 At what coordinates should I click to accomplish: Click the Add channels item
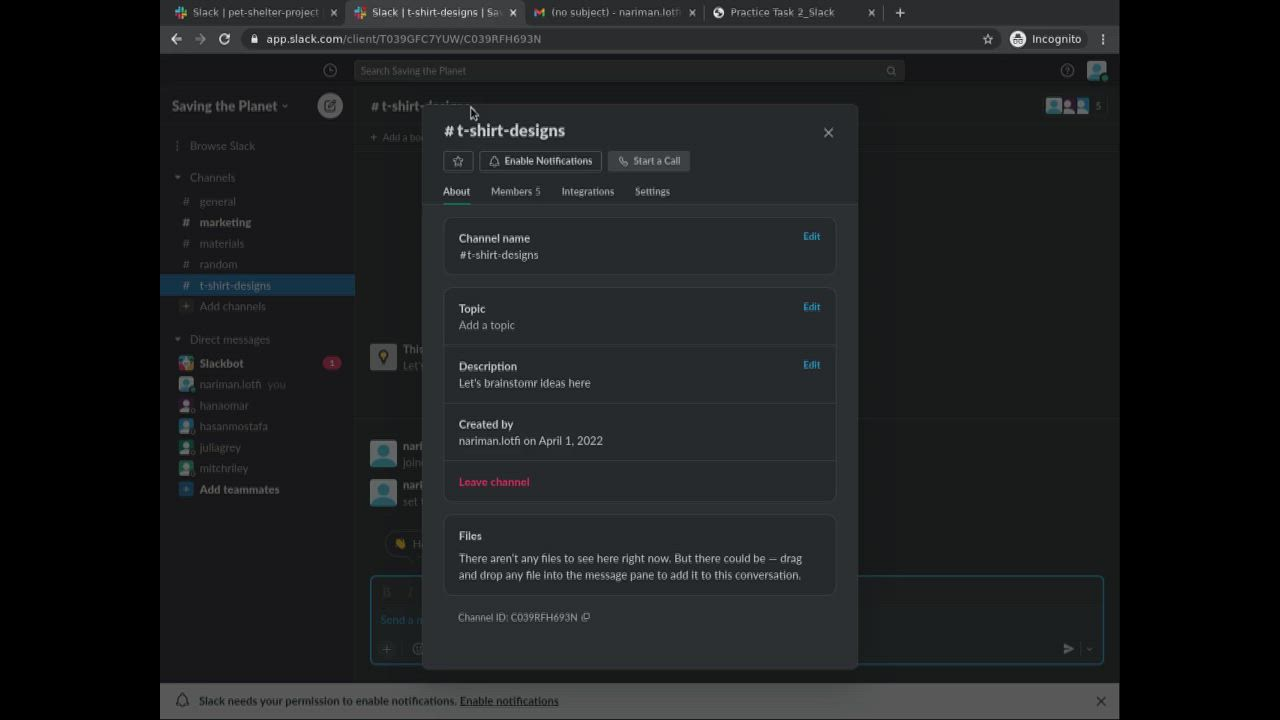coord(257,306)
